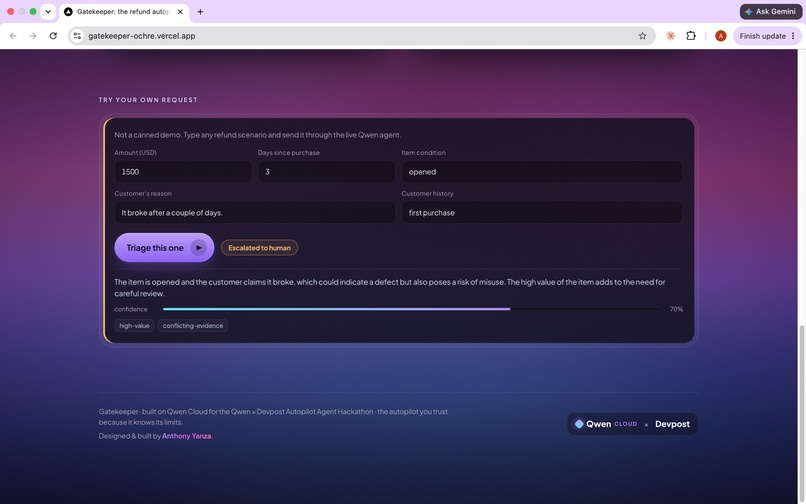Image resolution: width=806 pixels, height=504 pixels.
Task: Click the conflicting-evidence tag
Action: pos(193,326)
